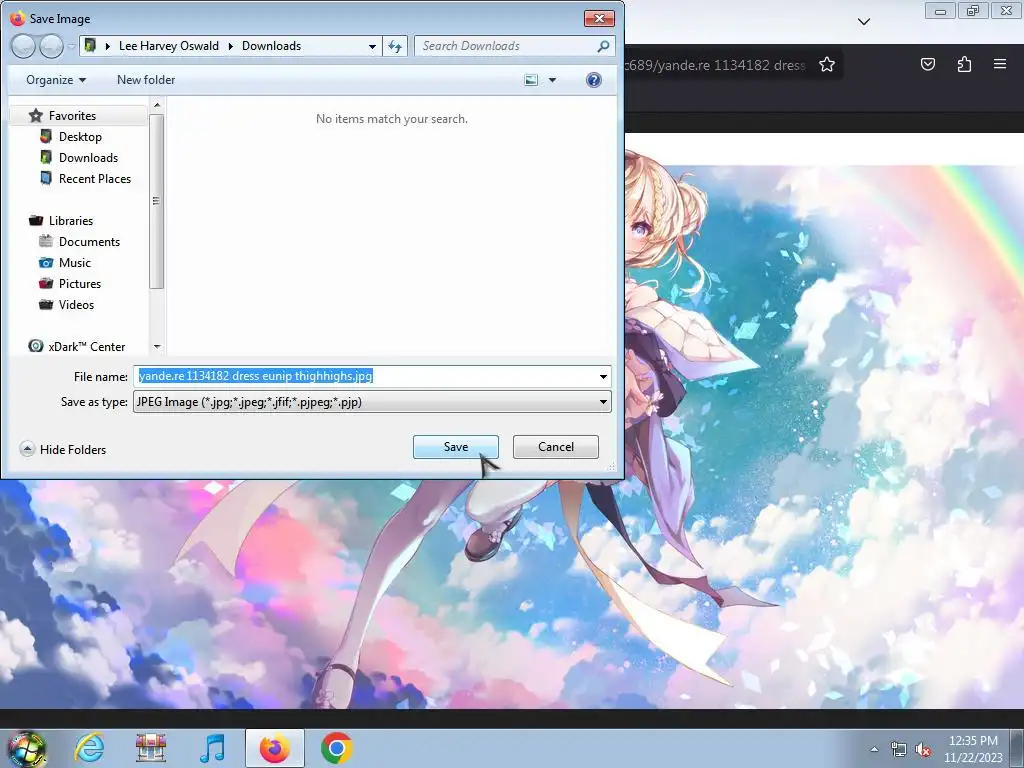Click the navigation pane scroll up arrow

pyautogui.click(x=157, y=104)
